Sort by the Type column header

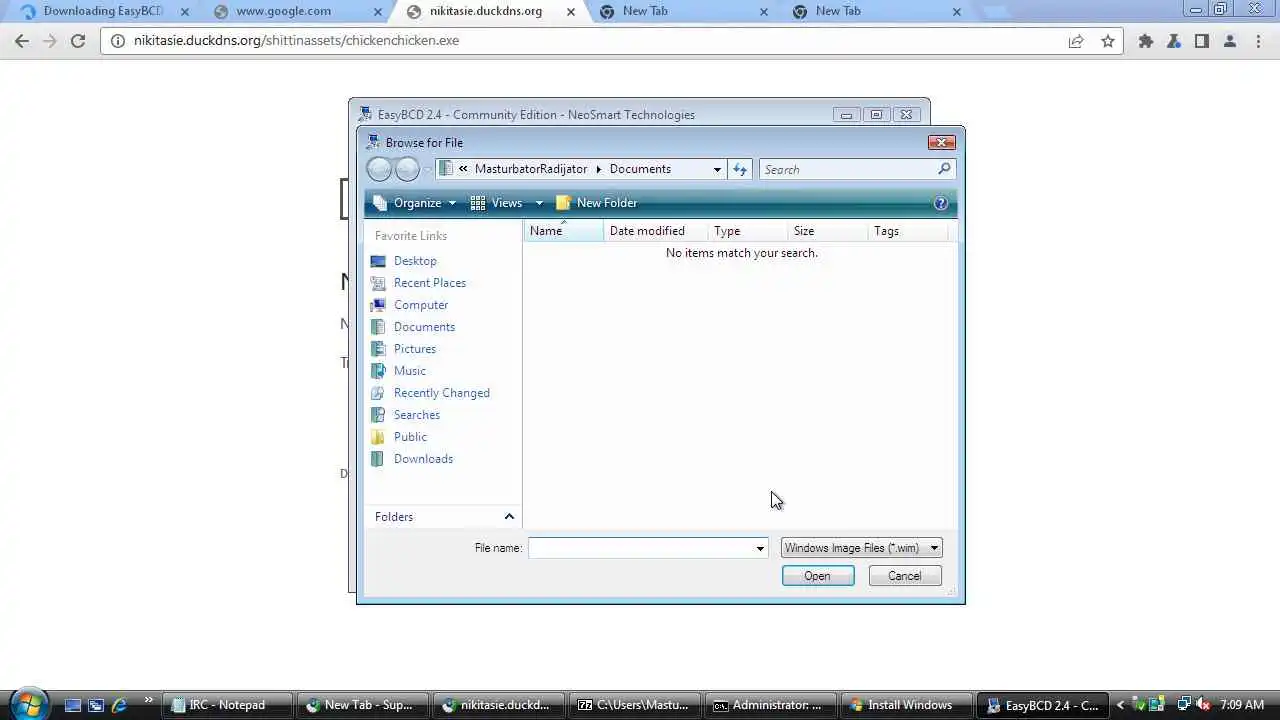(747, 231)
